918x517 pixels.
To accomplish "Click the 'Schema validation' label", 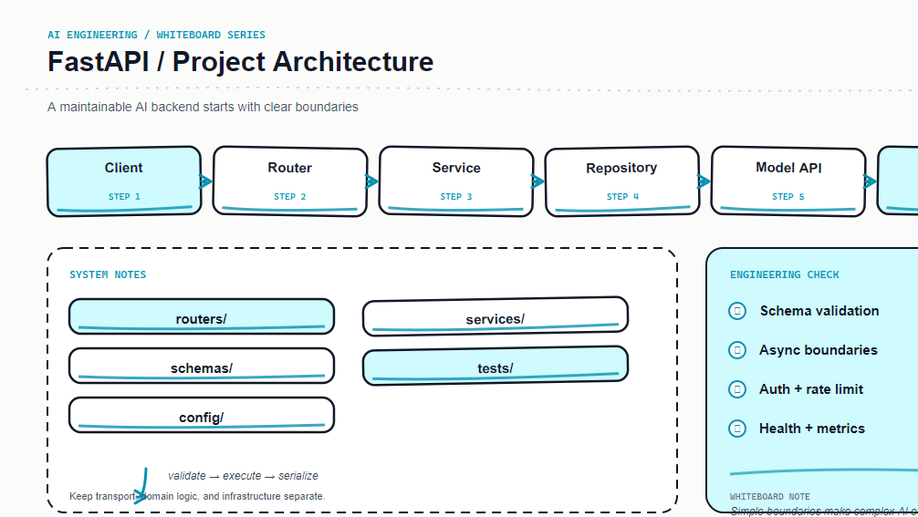I will pyautogui.click(x=819, y=311).
